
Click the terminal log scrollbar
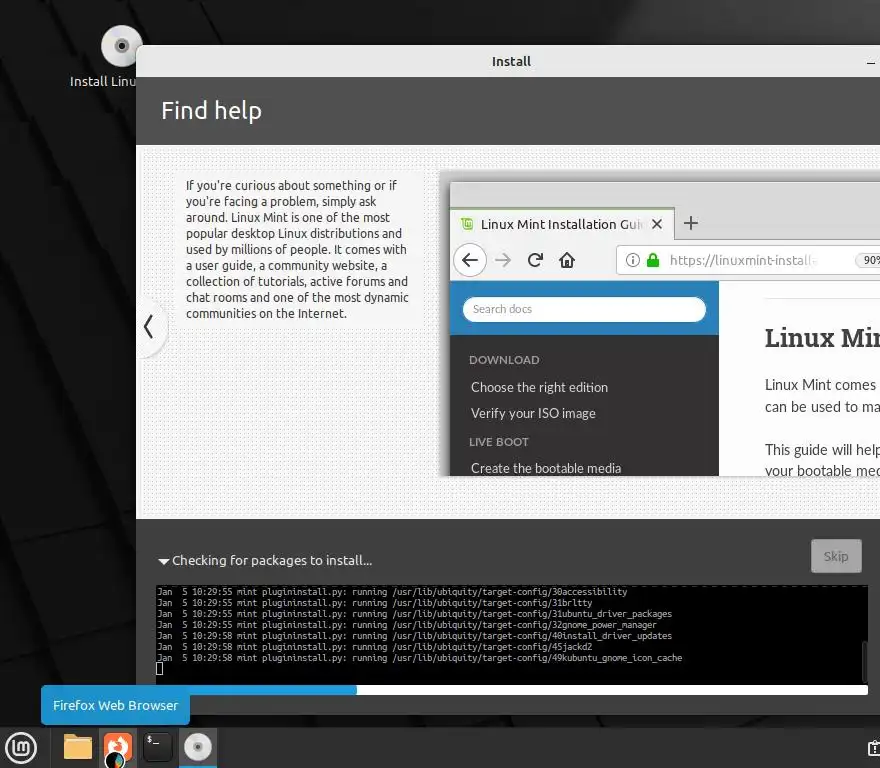point(864,661)
